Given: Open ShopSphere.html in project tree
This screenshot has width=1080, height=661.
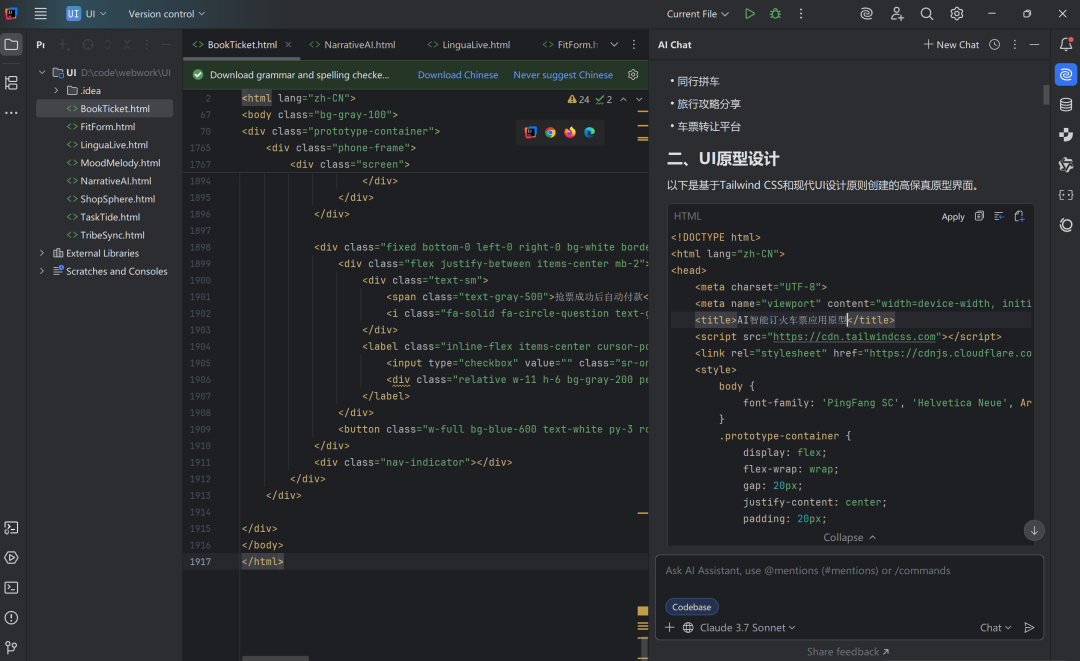Looking at the screenshot, I should pyautogui.click(x=117, y=198).
